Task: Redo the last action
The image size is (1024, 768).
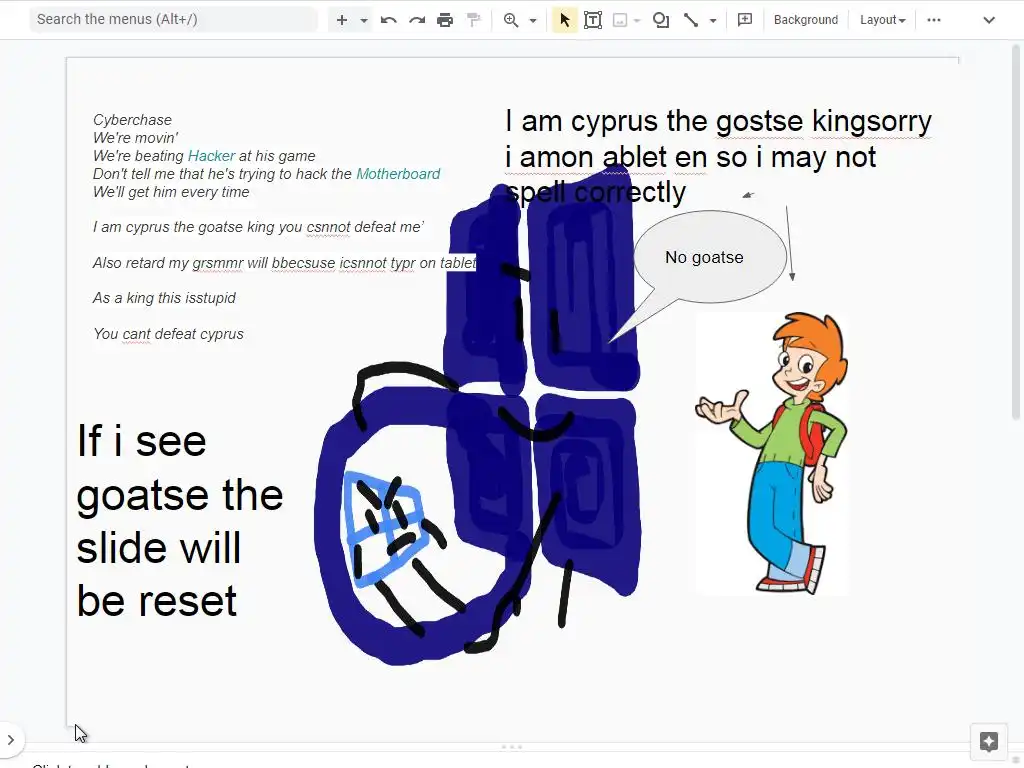Action: pyautogui.click(x=417, y=20)
